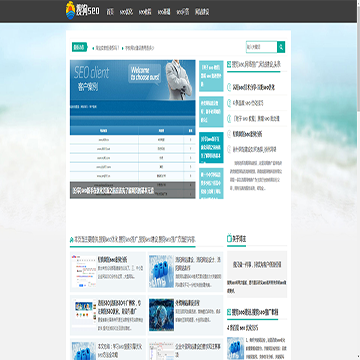Open the first article card's screenshot thumbnail
This screenshot has height=360, width=360.
[84, 271]
